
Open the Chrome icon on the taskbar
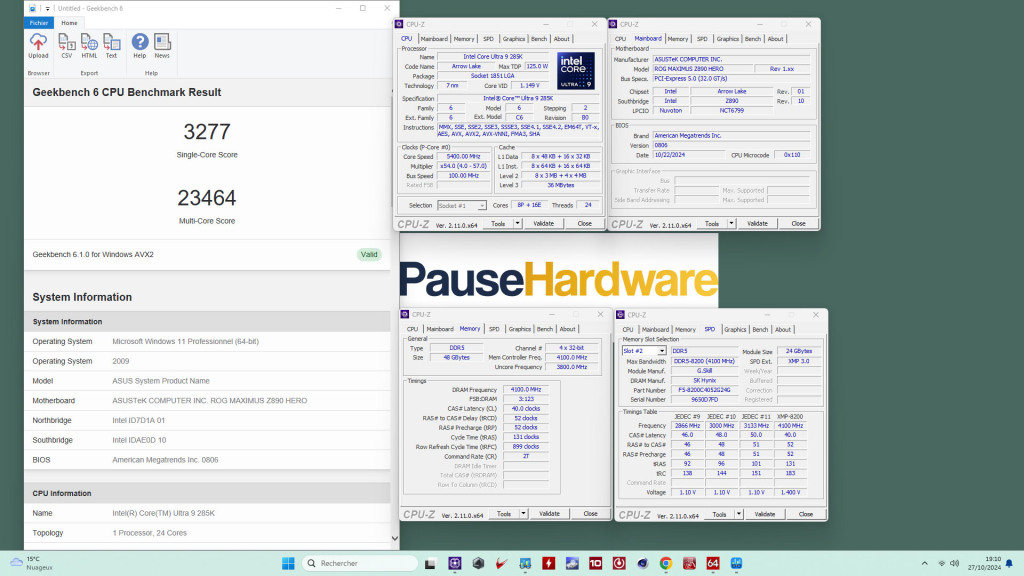(665, 564)
